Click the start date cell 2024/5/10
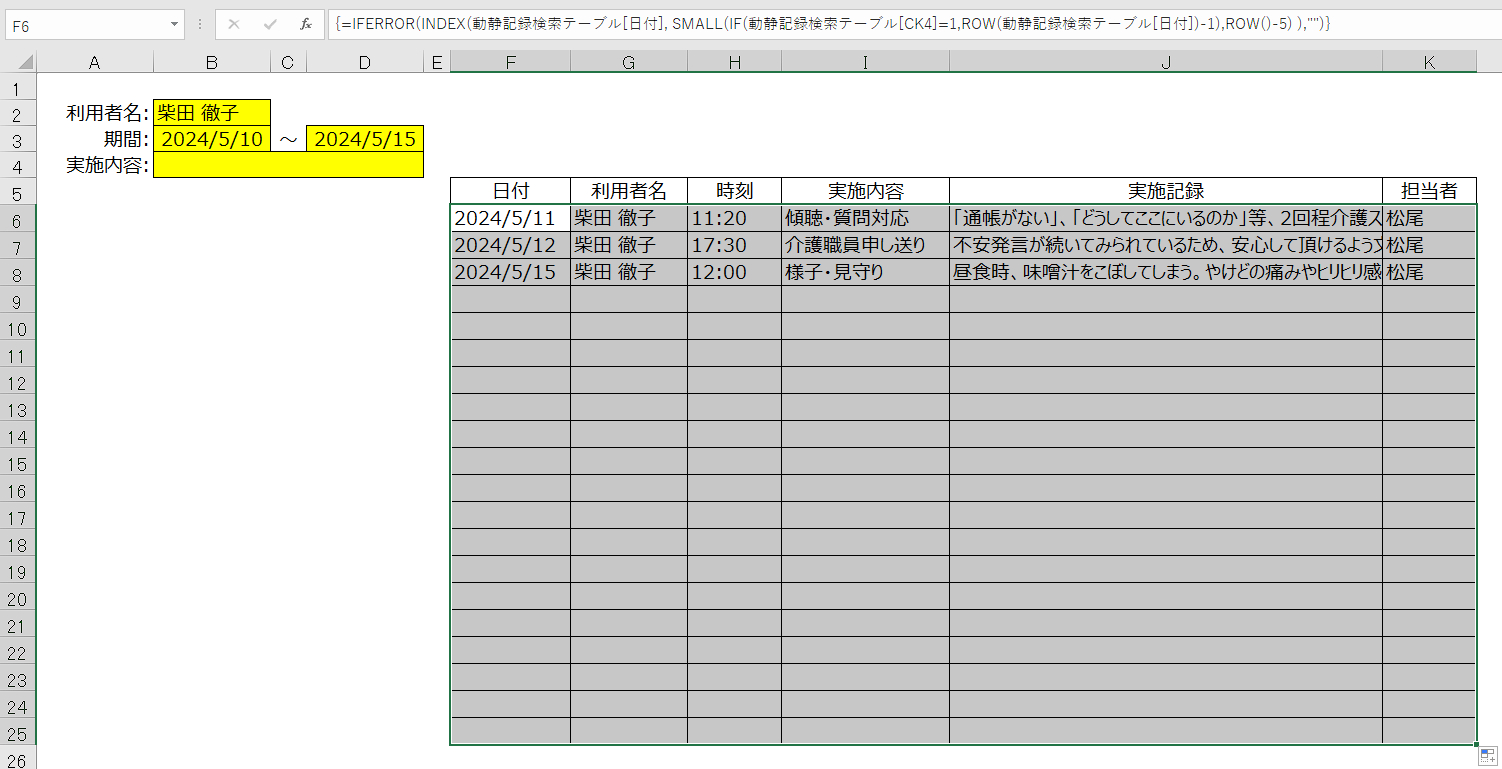The image size is (1502, 769). coord(213,138)
